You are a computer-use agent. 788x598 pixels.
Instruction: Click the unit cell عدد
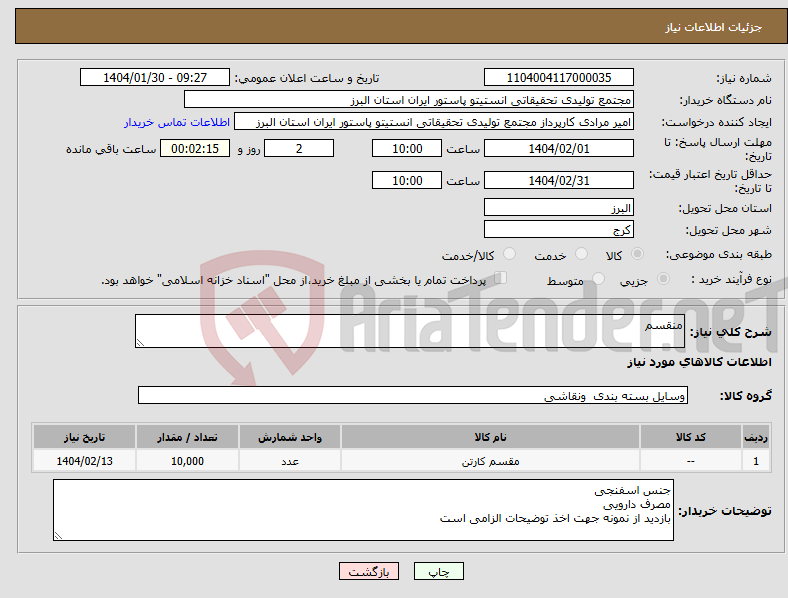(x=290, y=461)
